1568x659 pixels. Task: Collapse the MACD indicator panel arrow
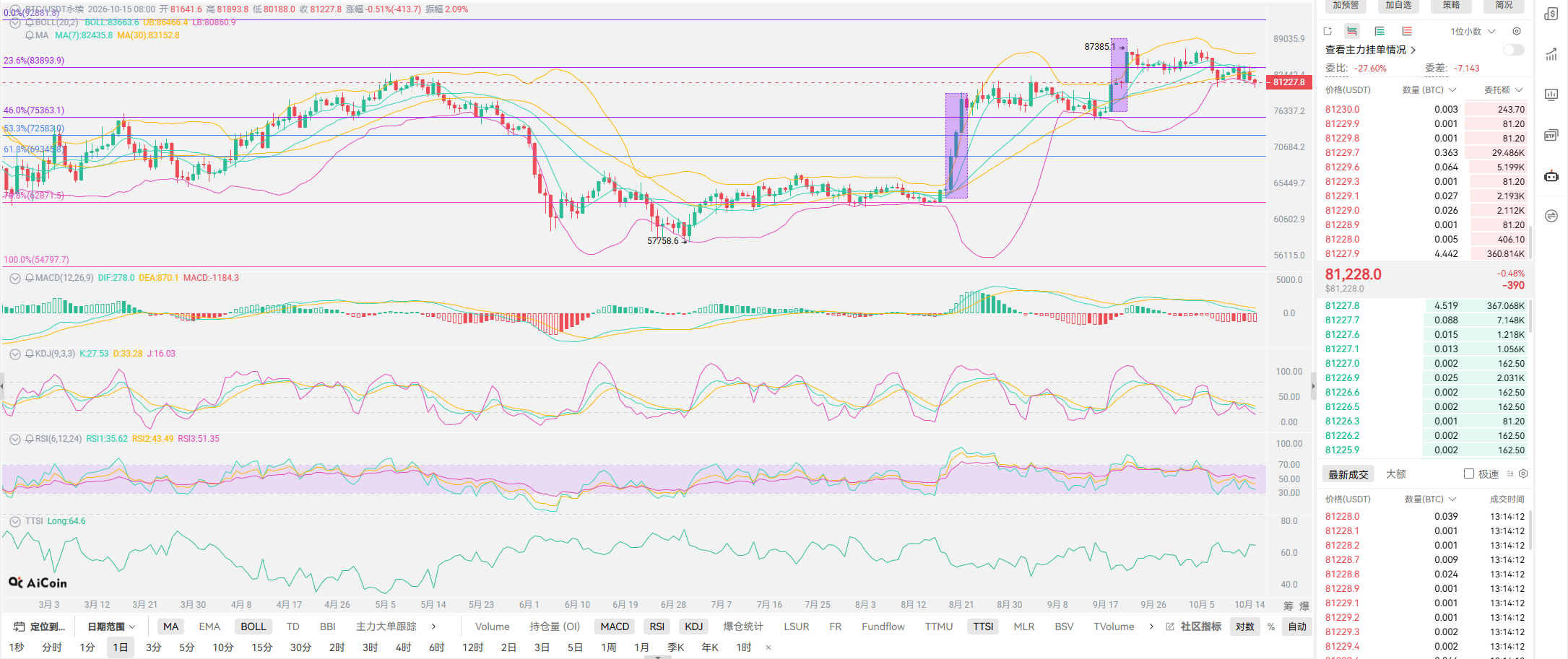click(14, 278)
